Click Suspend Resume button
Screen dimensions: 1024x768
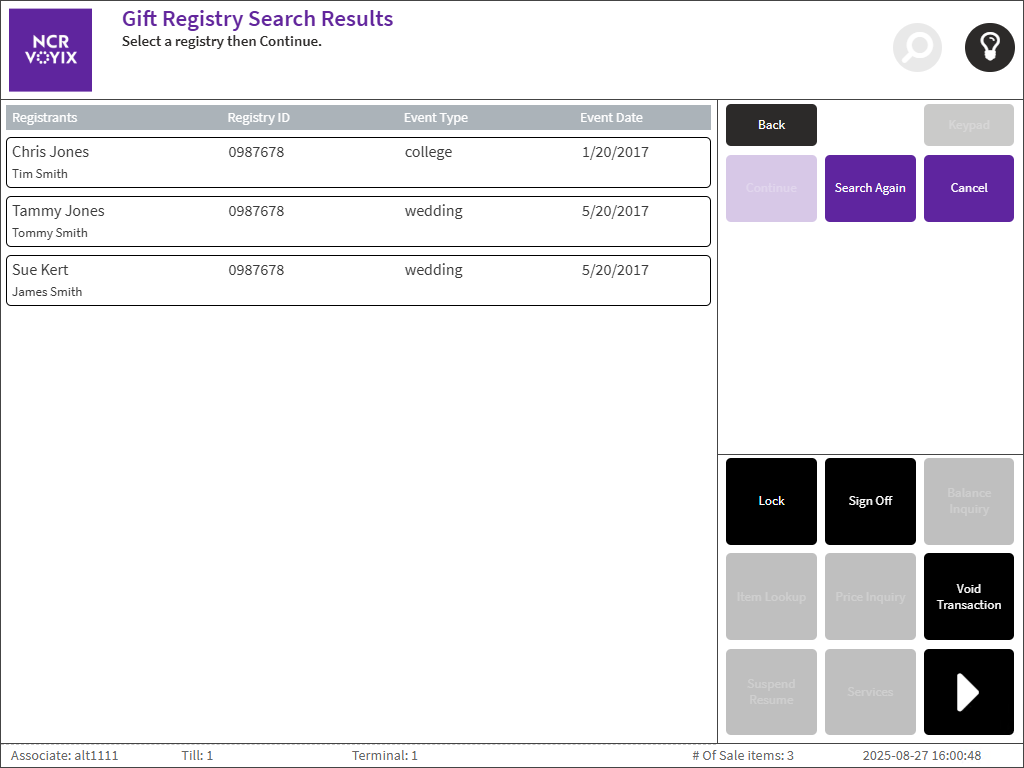tap(771, 692)
